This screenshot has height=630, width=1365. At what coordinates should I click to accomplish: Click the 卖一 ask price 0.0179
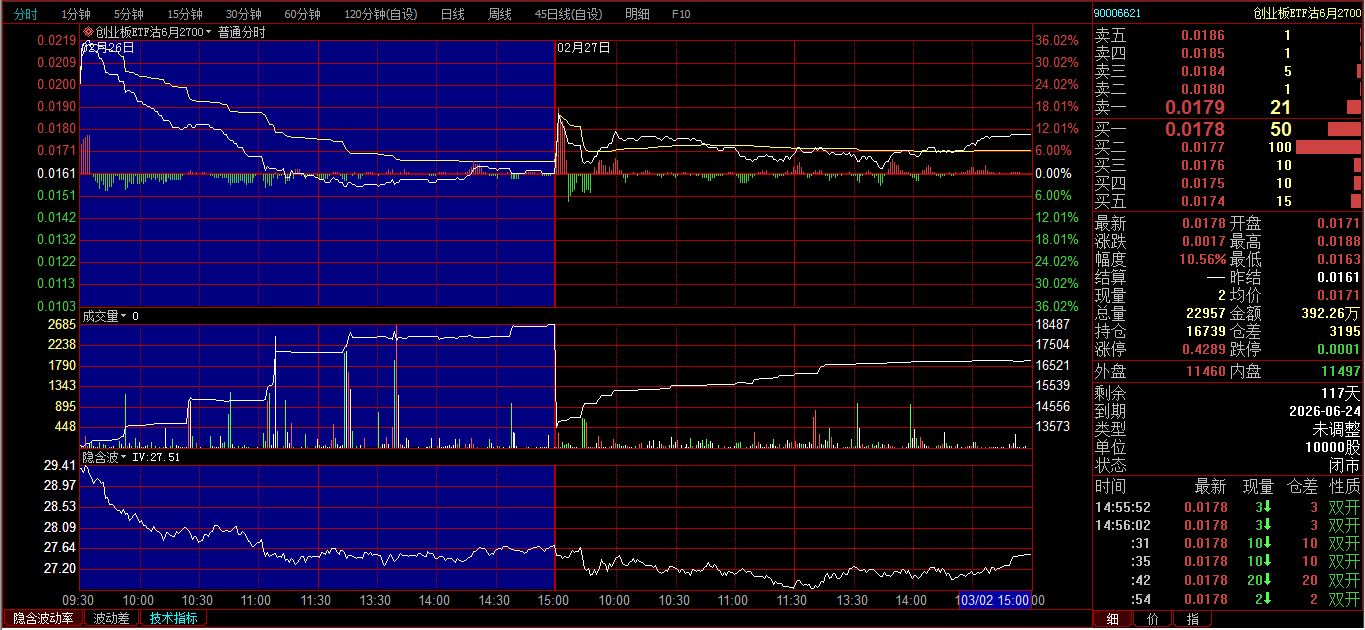[x=1194, y=108]
